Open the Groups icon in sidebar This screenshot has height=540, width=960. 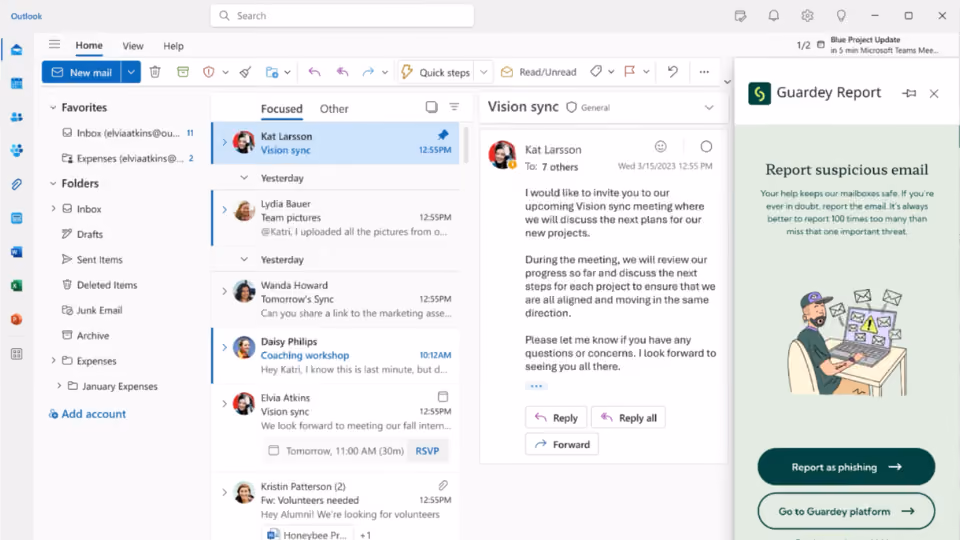point(17,150)
